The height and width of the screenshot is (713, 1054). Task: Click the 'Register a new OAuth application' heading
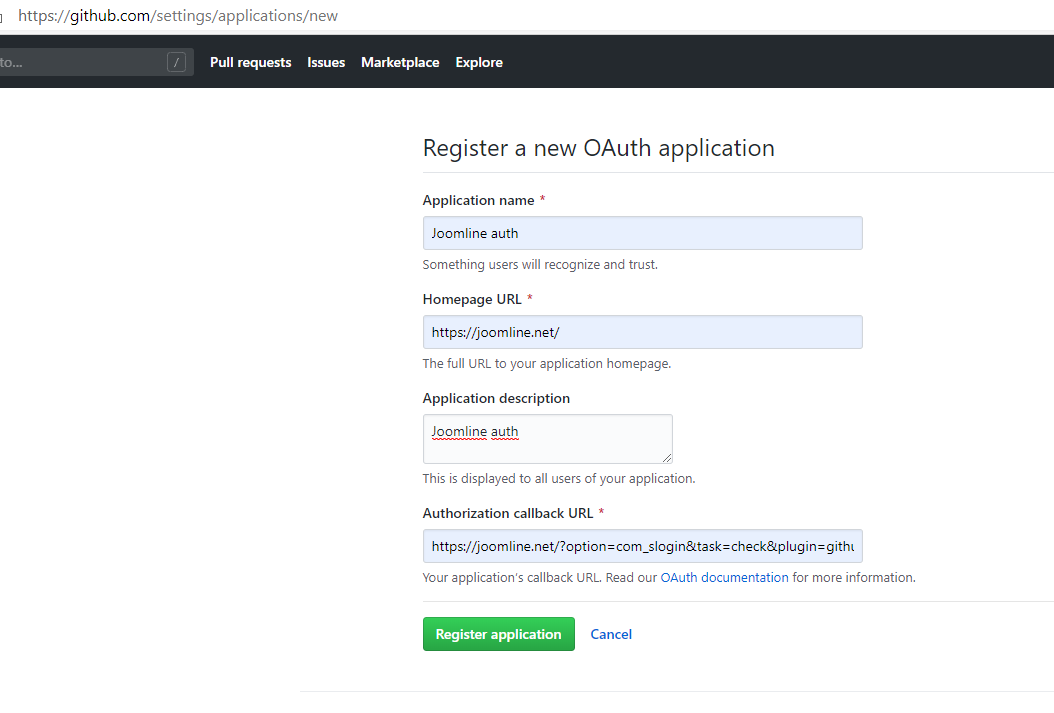pos(598,148)
